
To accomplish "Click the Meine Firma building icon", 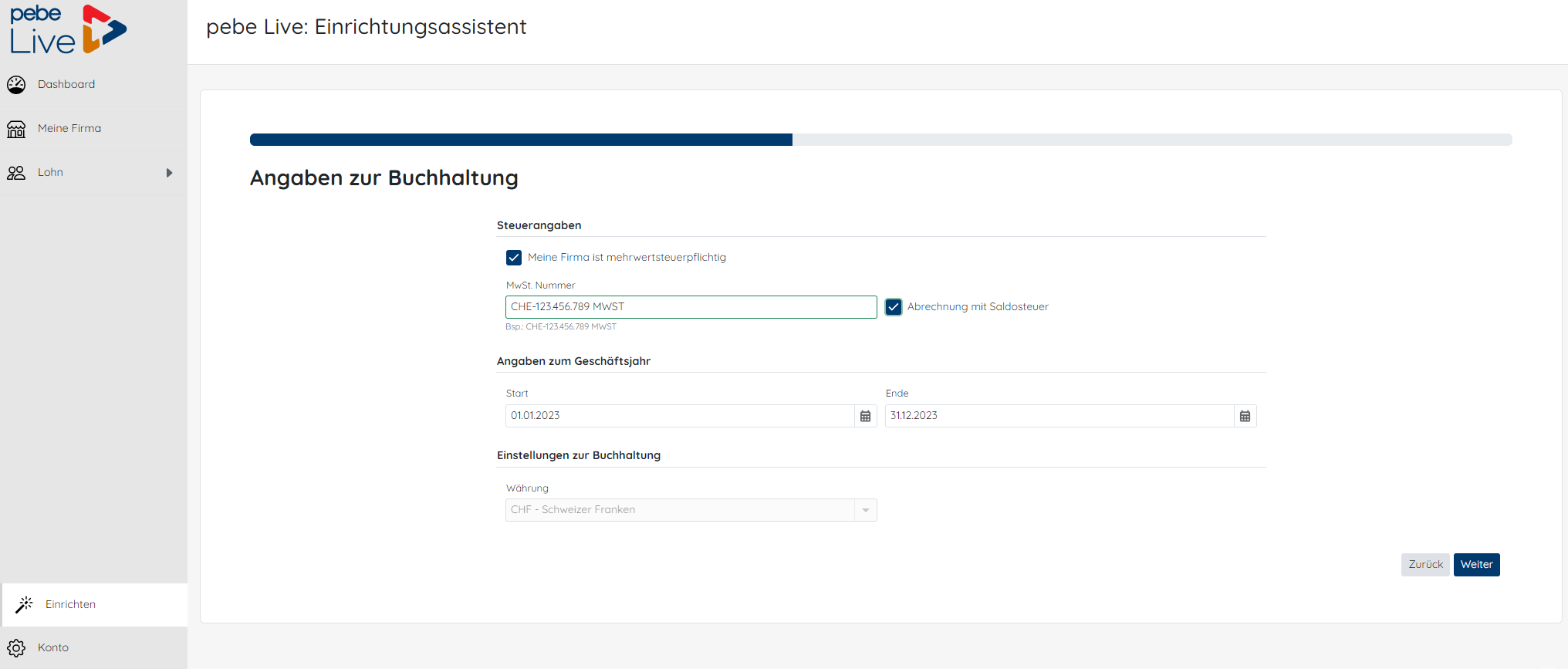I will (x=16, y=129).
